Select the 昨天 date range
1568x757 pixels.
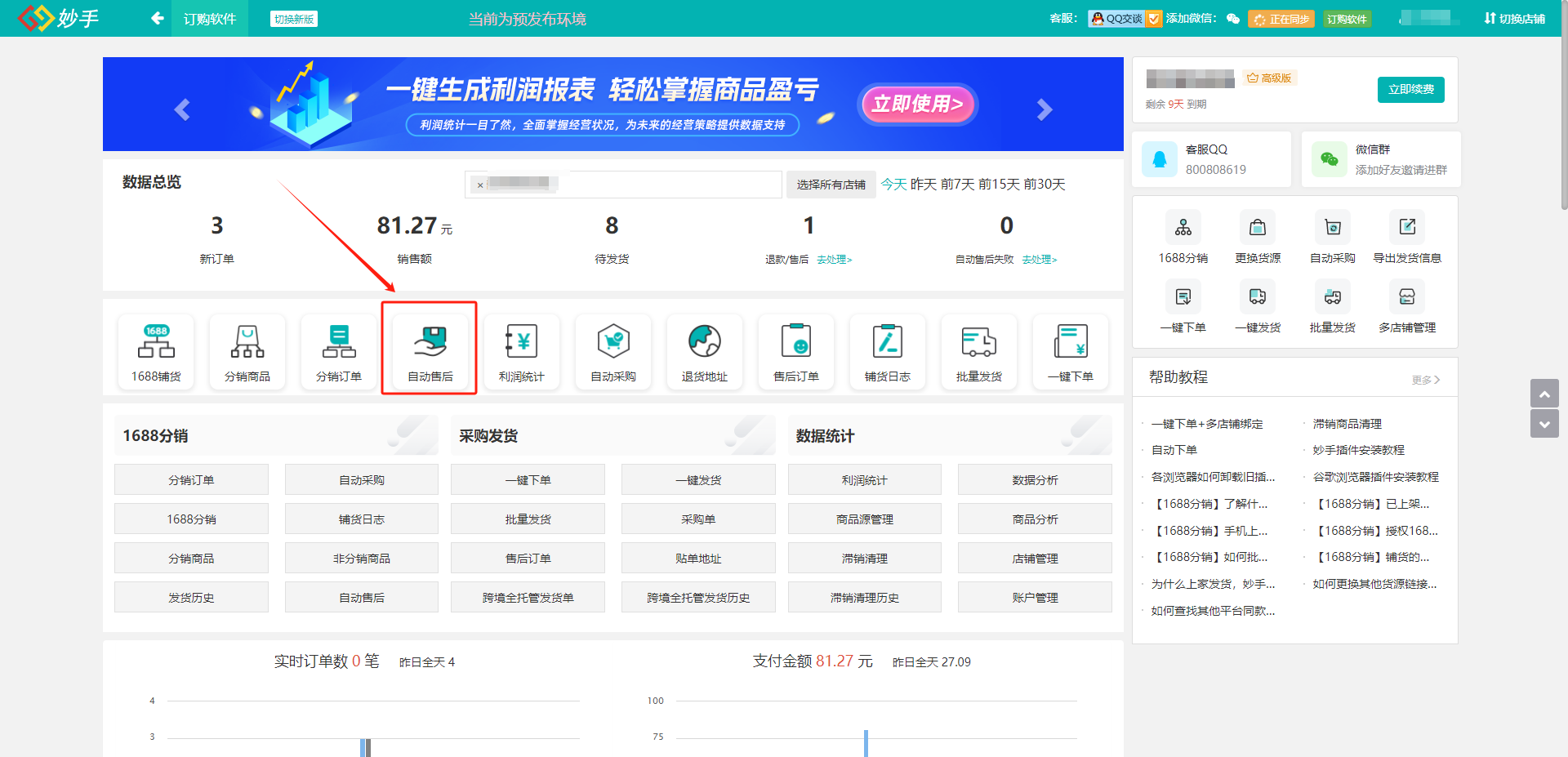[x=924, y=185]
